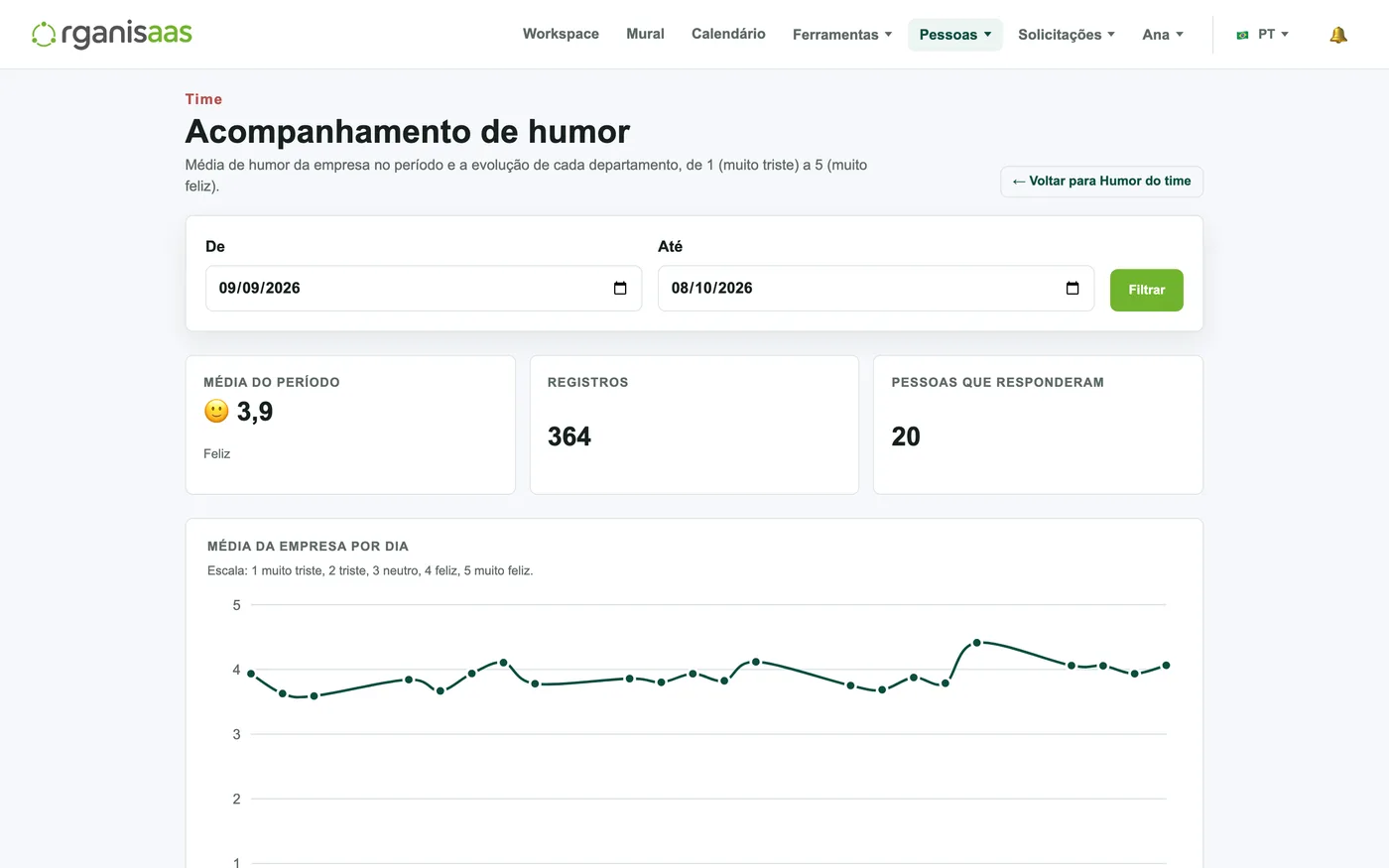
Task: Expand the Pessoas dropdown menu
Action: 955,35
